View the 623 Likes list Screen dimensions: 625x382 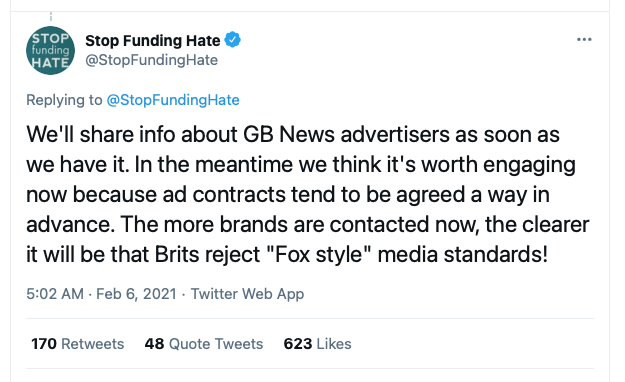pyautogui.click(x=317, y=344)
